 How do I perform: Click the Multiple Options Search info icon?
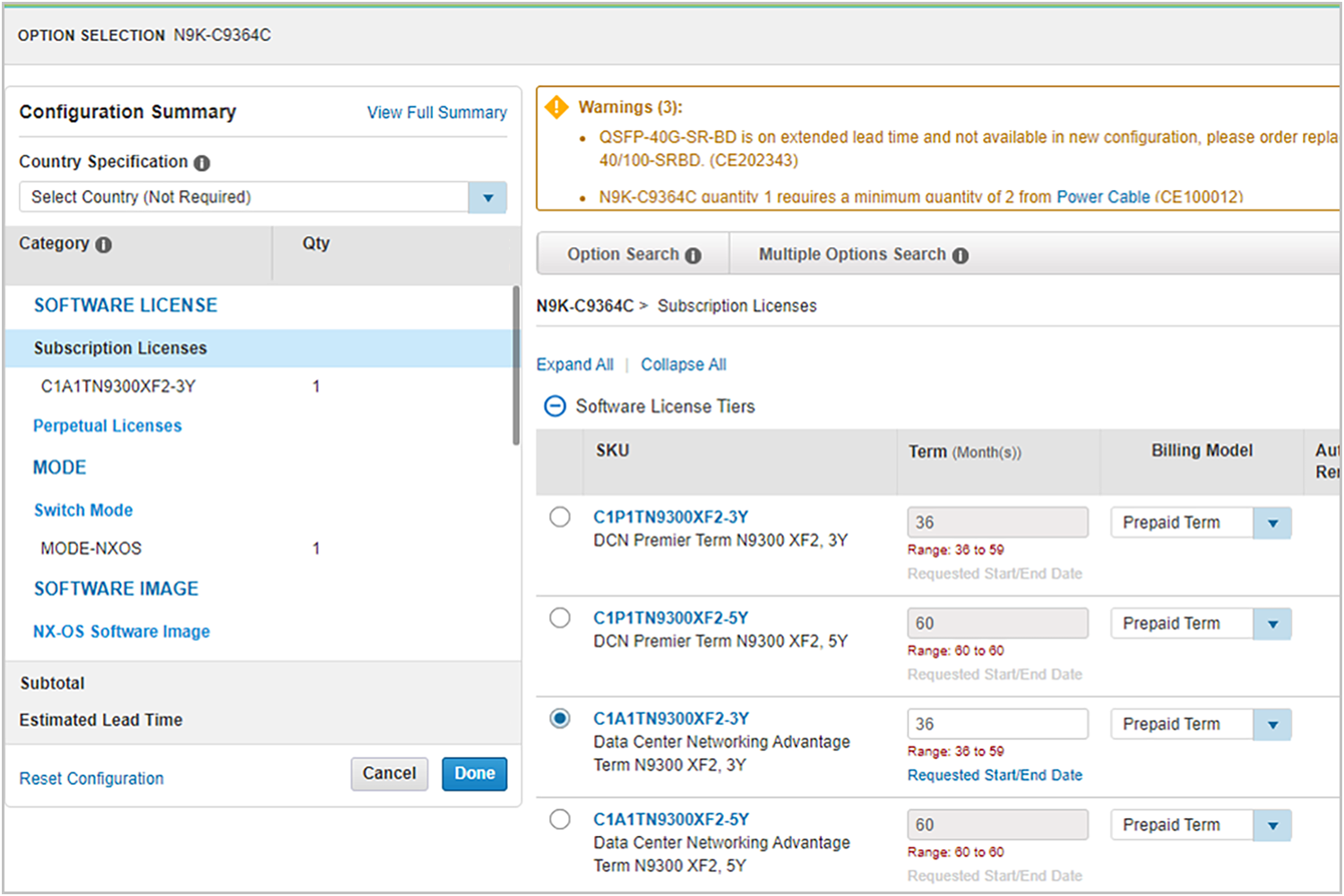pyautogui.click(x=961, y=255)
